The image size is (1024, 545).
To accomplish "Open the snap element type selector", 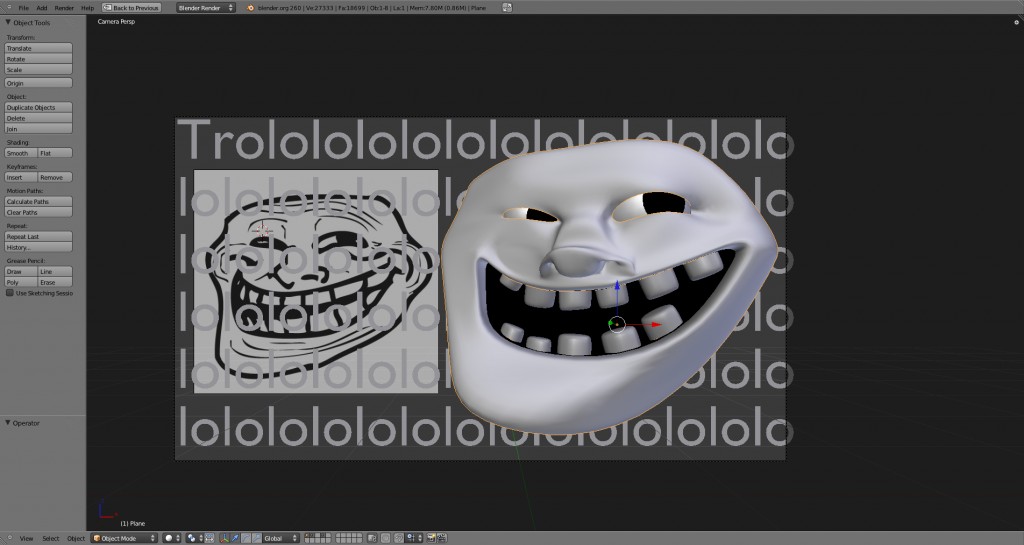I will pos(414,538).
